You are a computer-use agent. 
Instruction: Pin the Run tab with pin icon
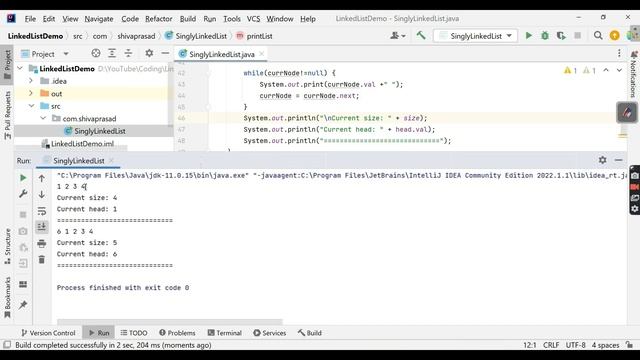(x=23, y=305)
